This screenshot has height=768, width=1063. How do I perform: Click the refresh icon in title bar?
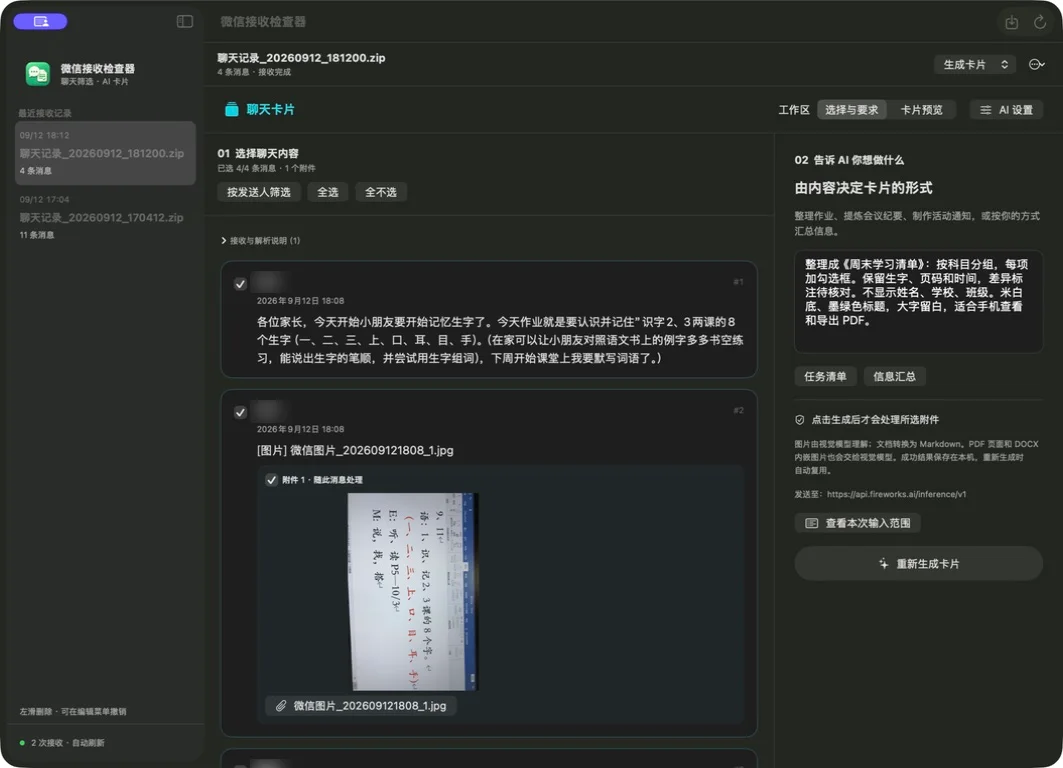tap(1040, 22)
